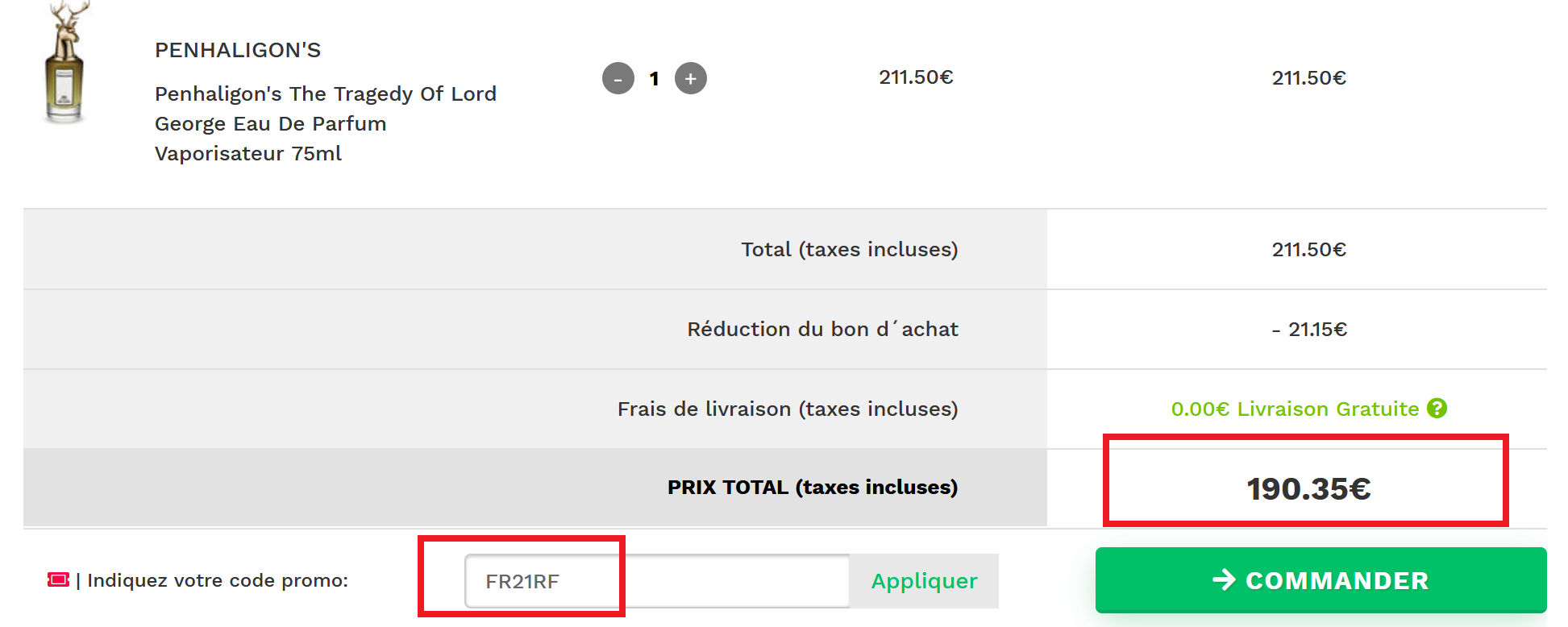Click the green question mark help icon
The image size is (1568, 627).
(x=1437, y=409)
